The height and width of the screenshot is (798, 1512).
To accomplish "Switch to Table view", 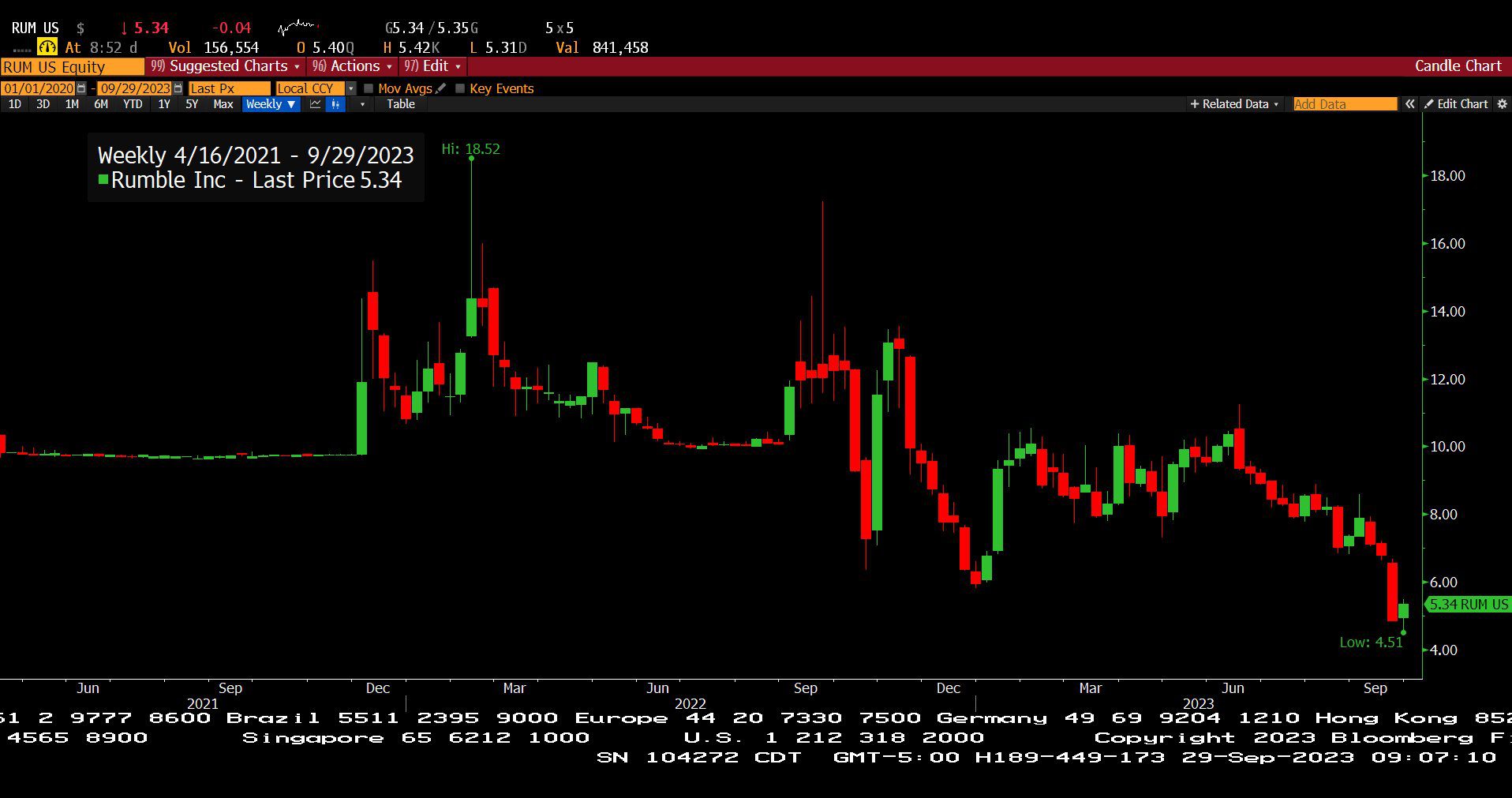I will (401, 104).
